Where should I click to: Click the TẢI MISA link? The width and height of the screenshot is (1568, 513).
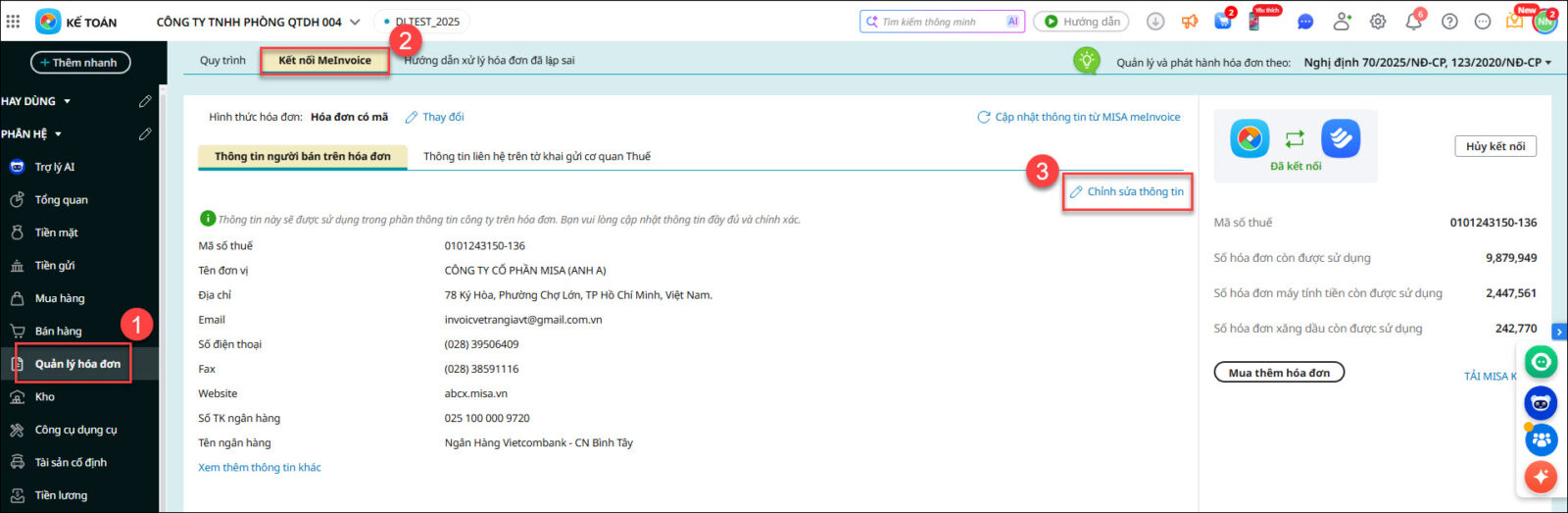[1490, 377]
